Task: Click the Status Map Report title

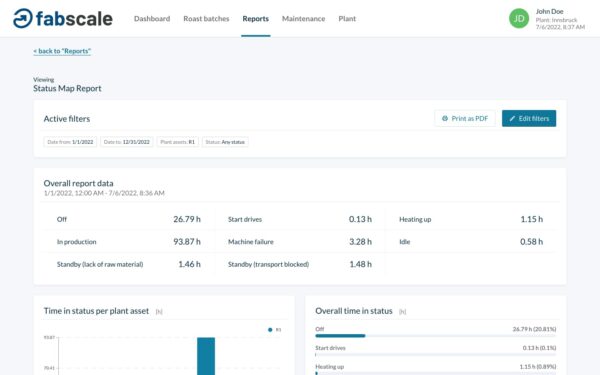Action: click(67, 88)
